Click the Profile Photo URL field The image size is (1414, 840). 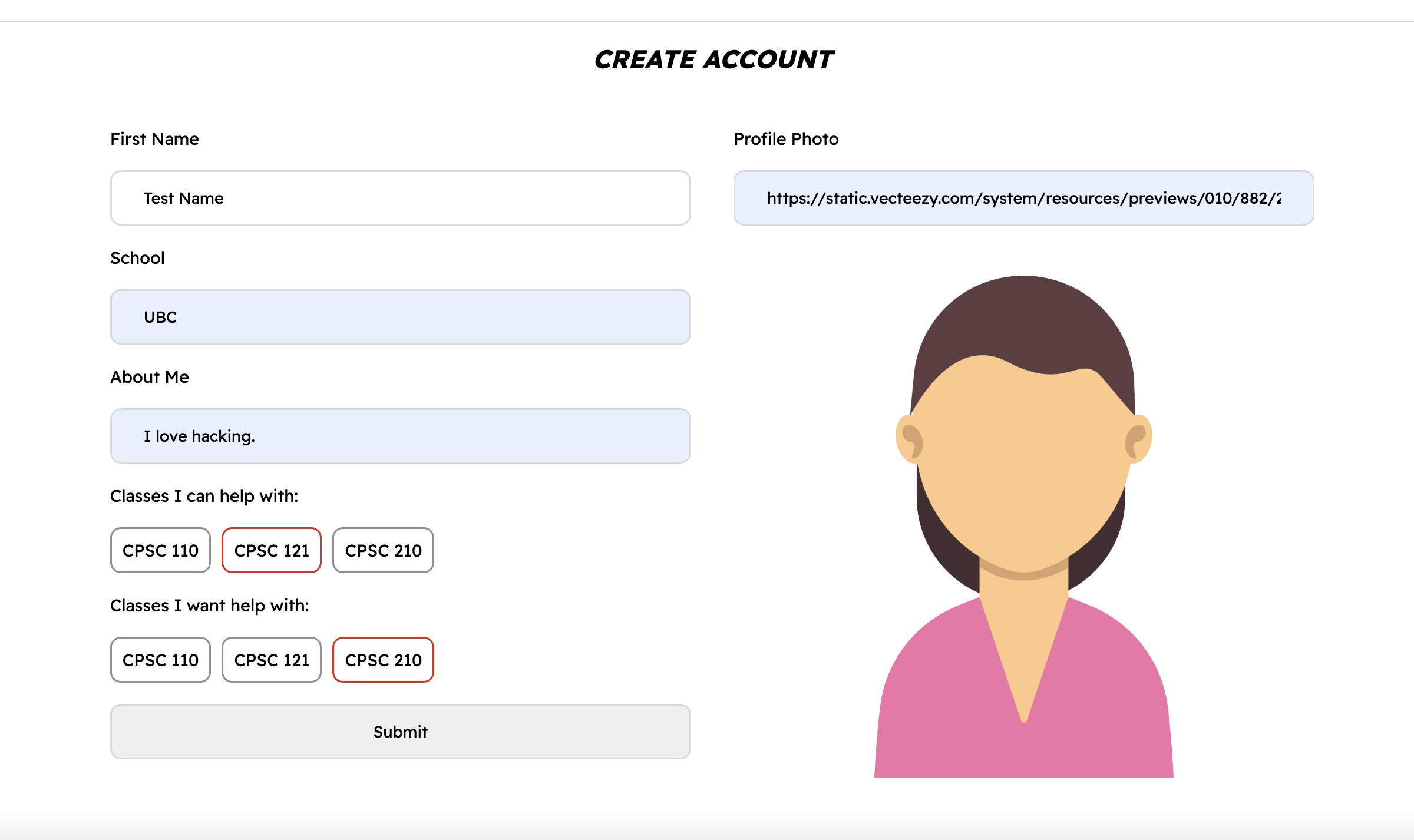point(1023,198)
